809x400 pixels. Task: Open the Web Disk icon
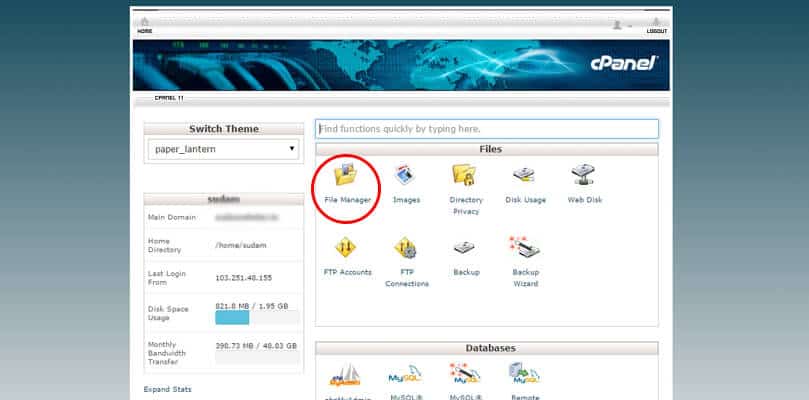pyautogui.click(x=584, y=174)
